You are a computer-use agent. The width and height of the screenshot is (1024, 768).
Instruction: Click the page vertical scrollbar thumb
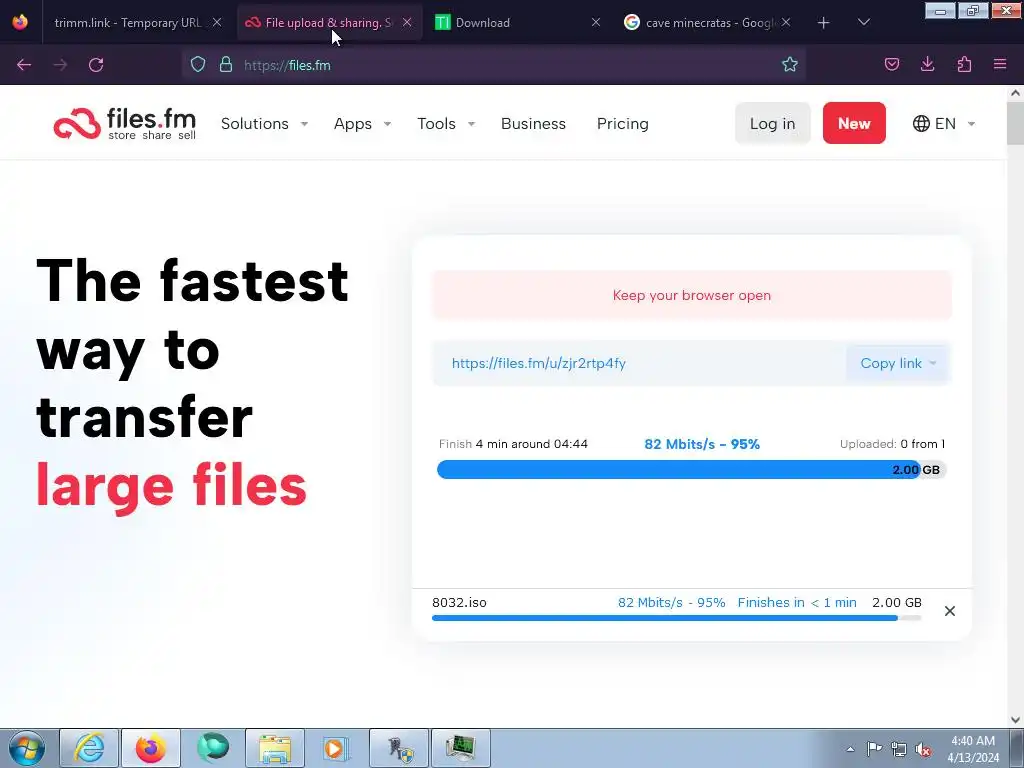pos(1015,123)
